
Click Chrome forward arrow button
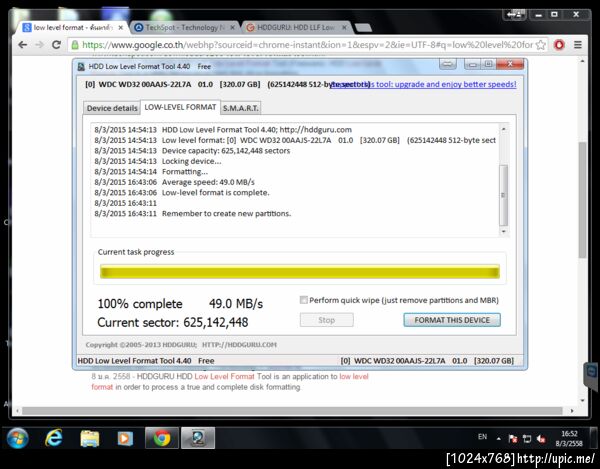point(39,45)
